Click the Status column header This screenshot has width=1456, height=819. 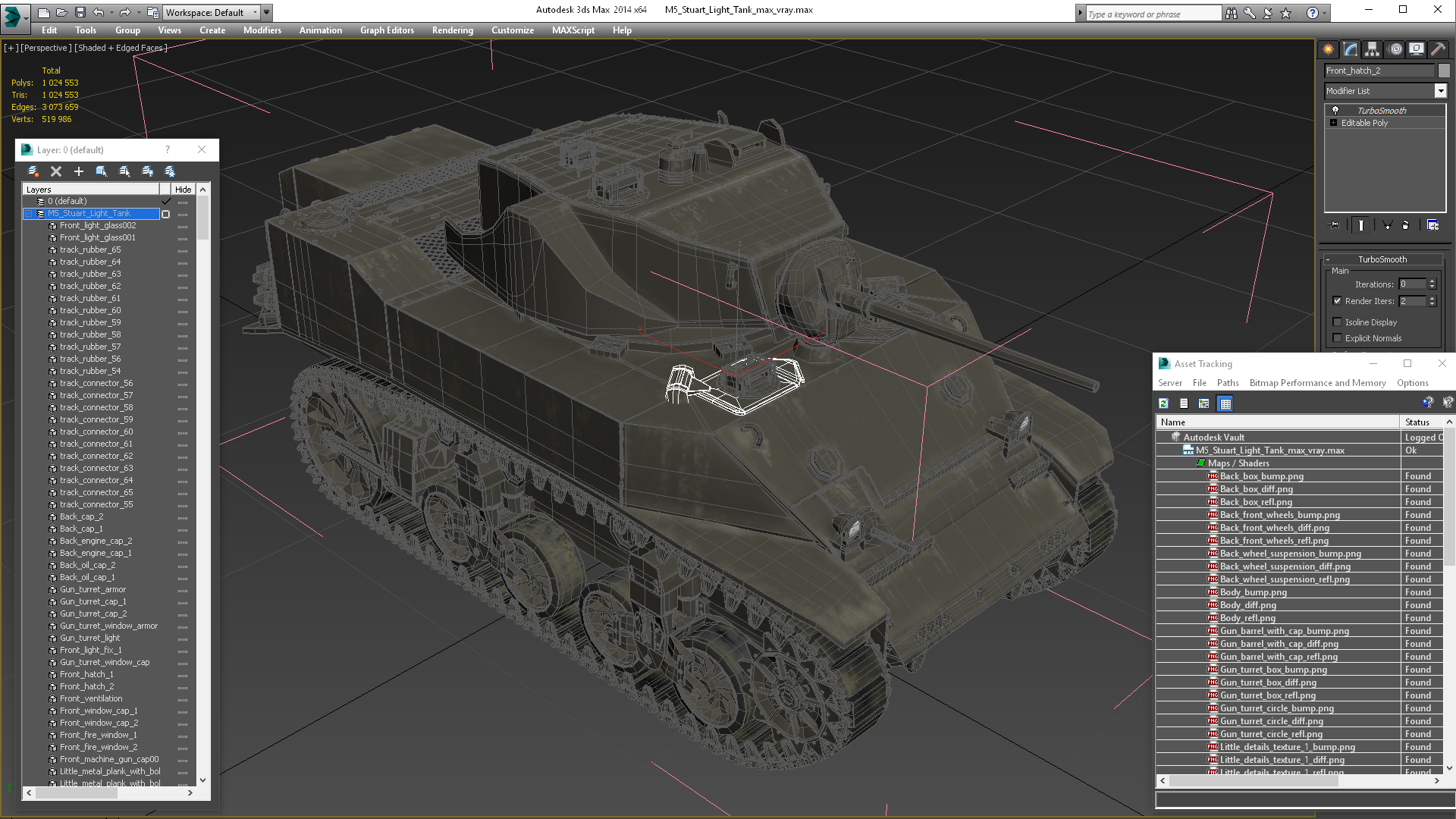click(1422, 422)
